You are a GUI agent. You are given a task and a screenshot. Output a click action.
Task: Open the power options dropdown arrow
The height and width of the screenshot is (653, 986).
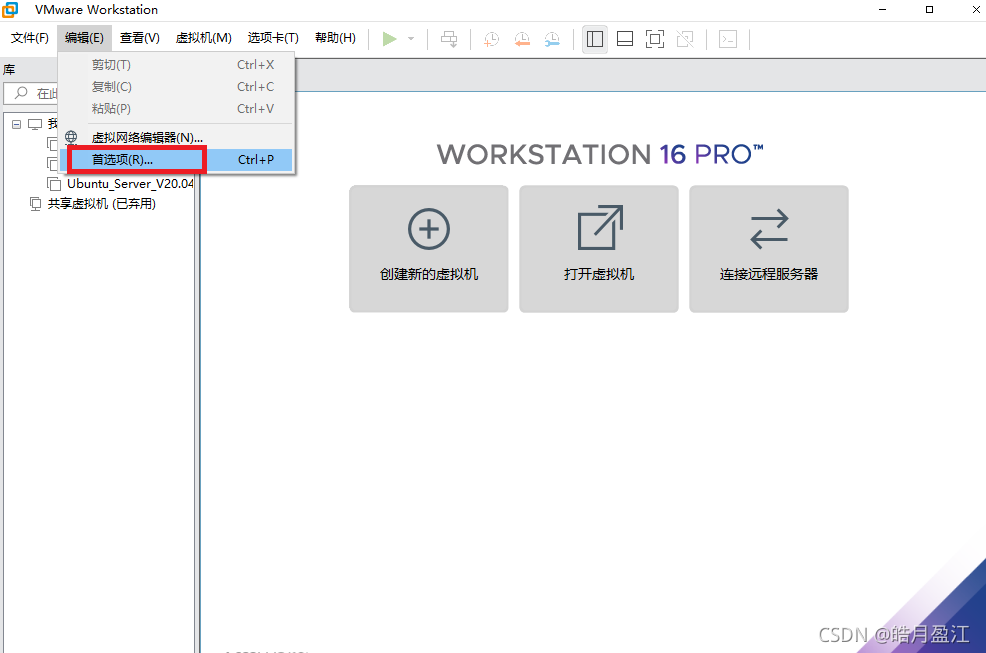coord(411,39)
